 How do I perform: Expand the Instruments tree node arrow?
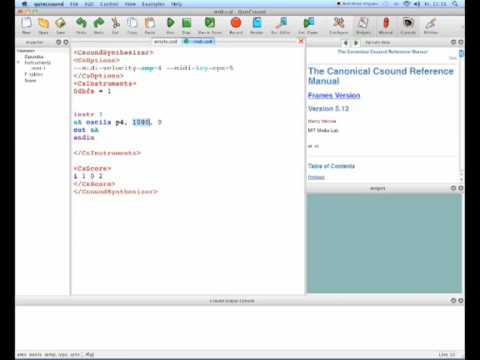(x=19, y=62)
